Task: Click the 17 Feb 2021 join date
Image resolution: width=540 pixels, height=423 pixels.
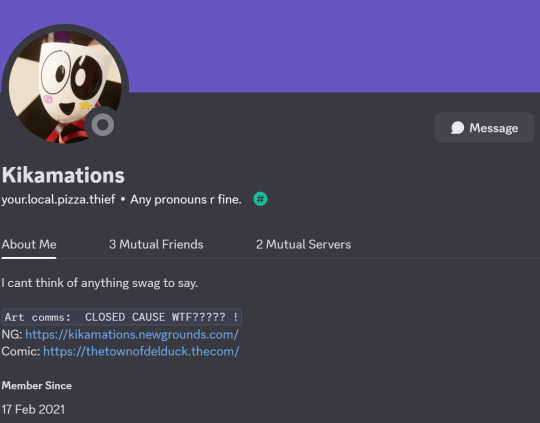Action: (x=33, y=410)
